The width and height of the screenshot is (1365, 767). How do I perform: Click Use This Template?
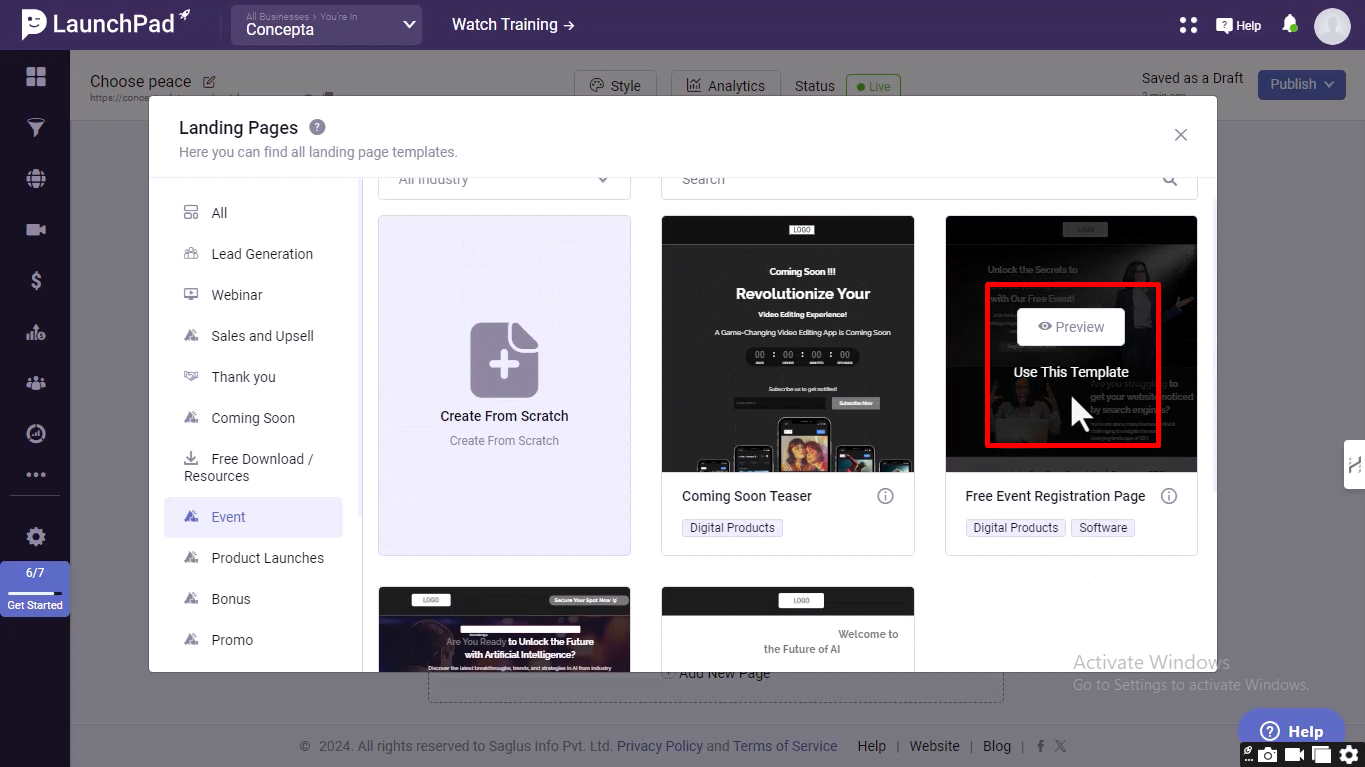(x=1071, y=372)
